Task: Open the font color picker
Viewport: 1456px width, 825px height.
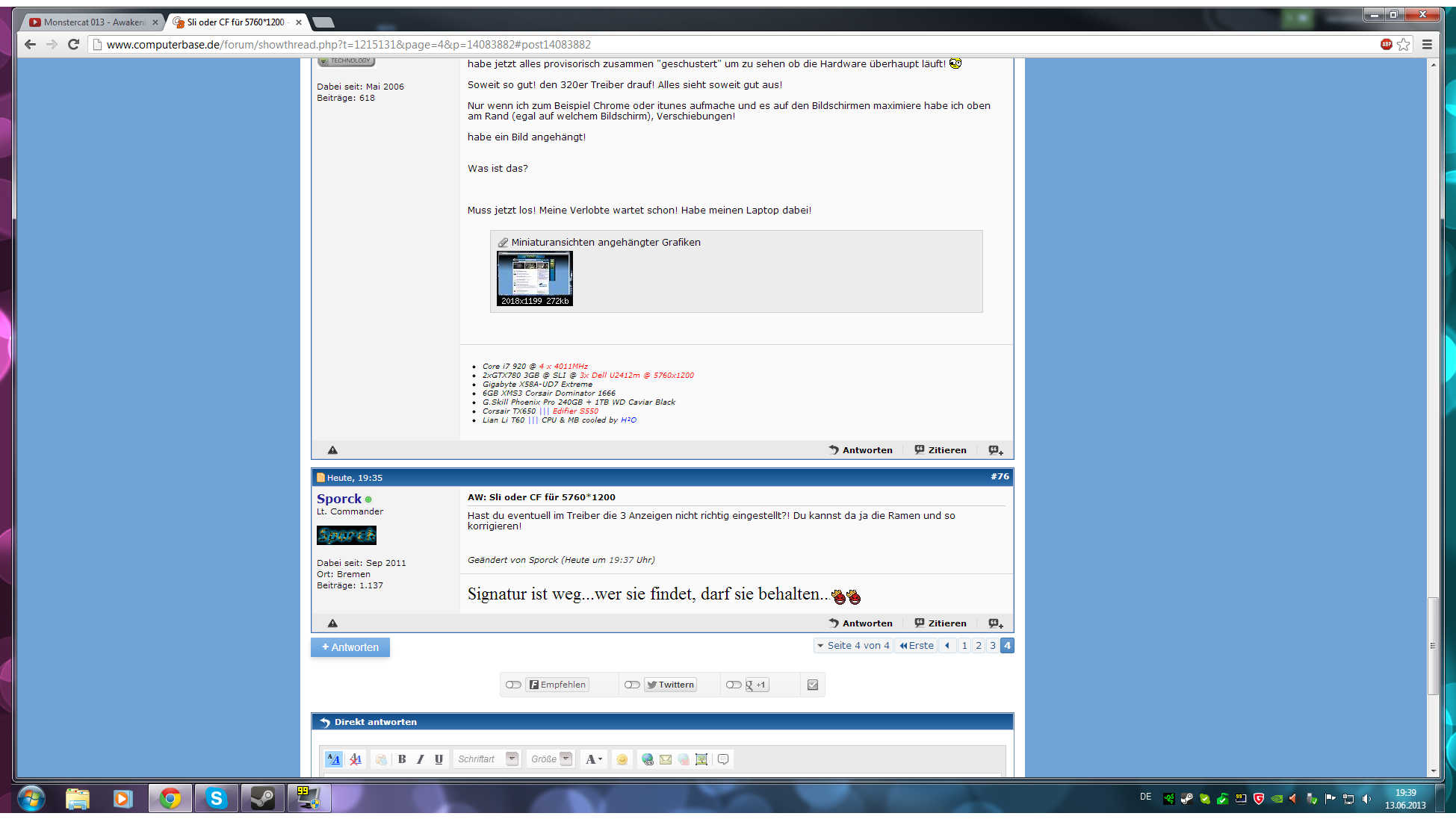Action: (x=594, y=759)
